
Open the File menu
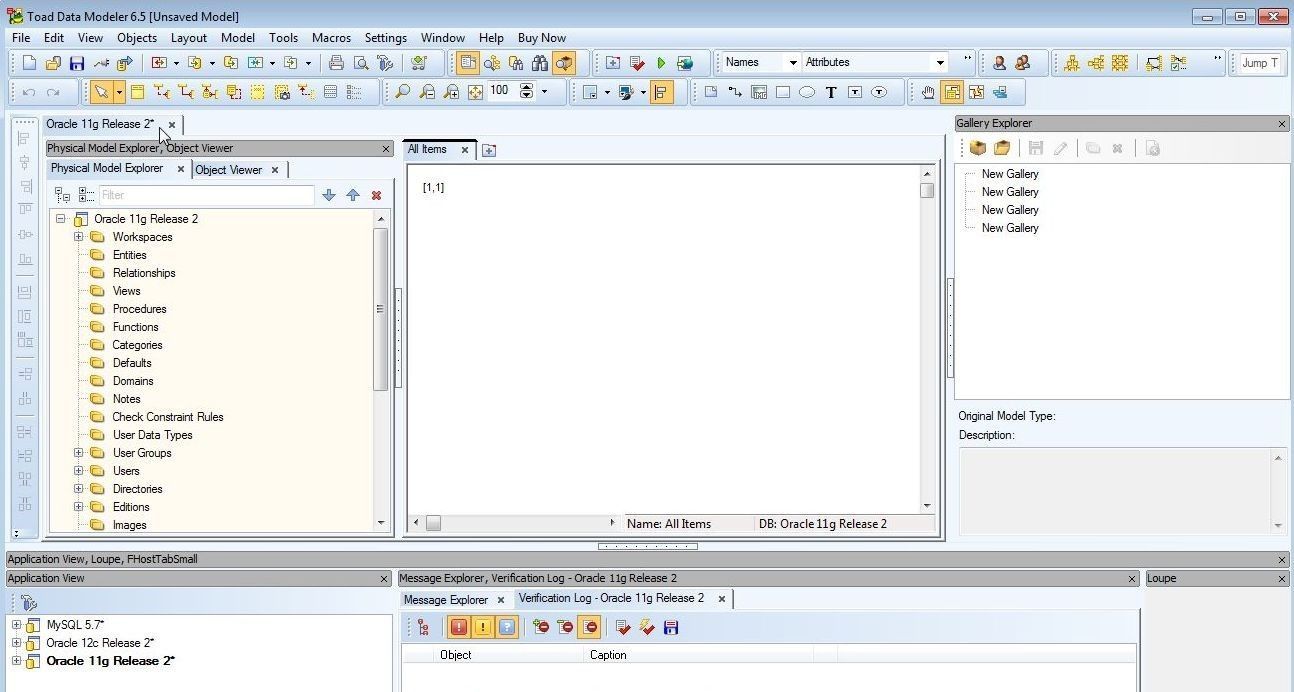pos(20,38)
